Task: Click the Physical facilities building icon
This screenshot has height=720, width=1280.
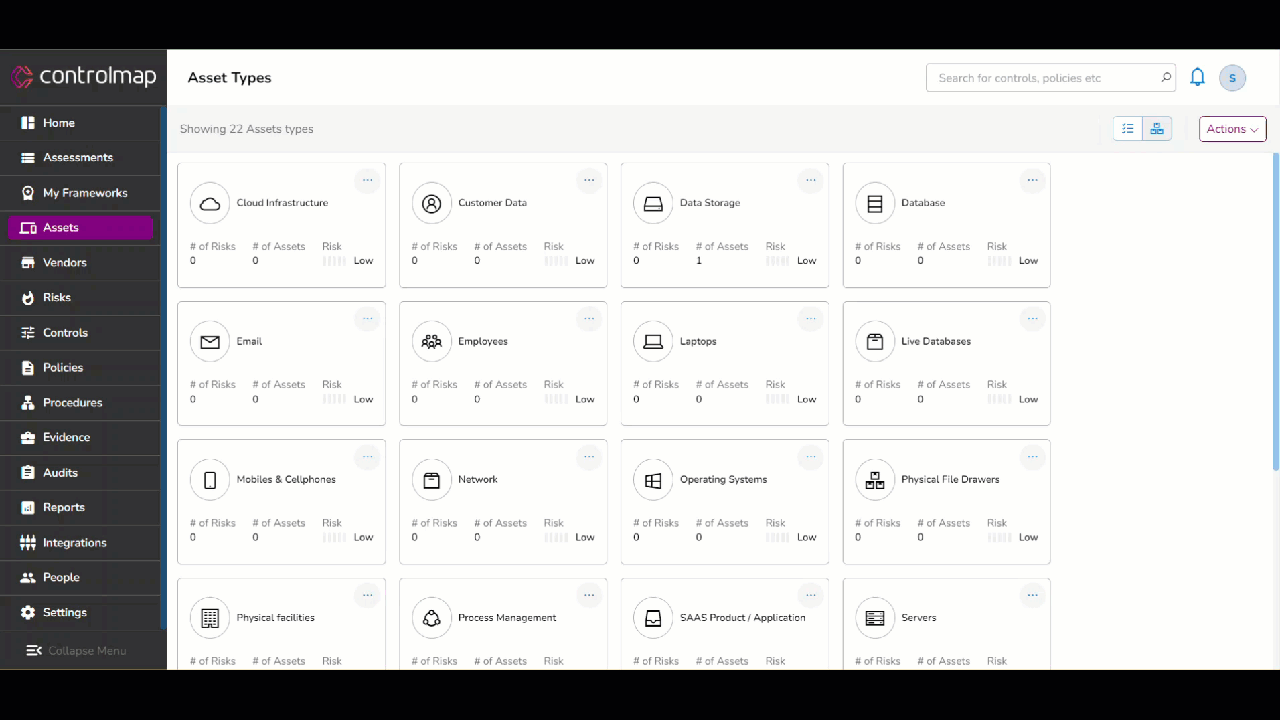Action: (210, 618)
